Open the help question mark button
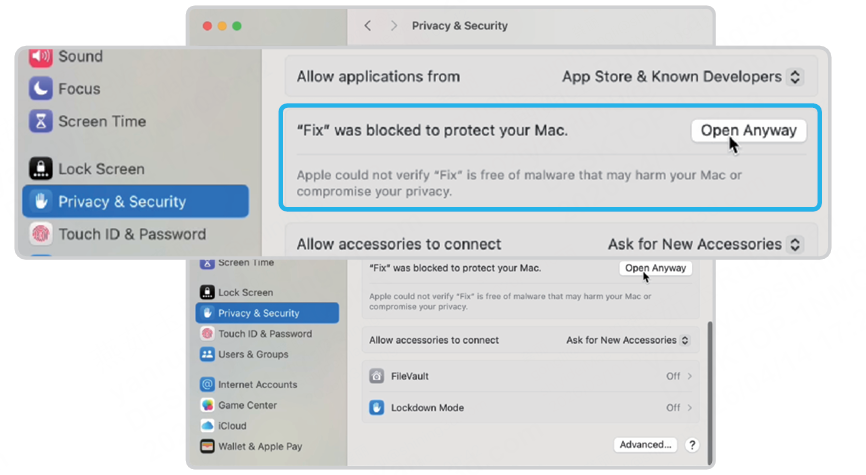This screenshot has height=475, width=866. tap(692, 445)
